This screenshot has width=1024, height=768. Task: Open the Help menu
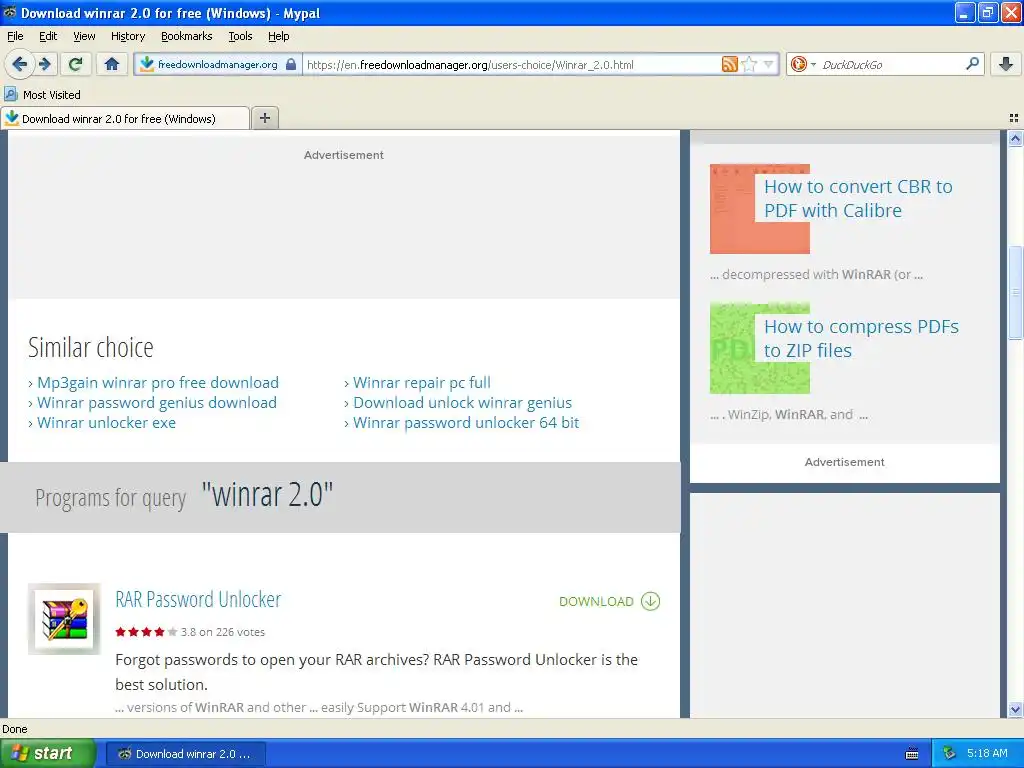pos(278,36)
